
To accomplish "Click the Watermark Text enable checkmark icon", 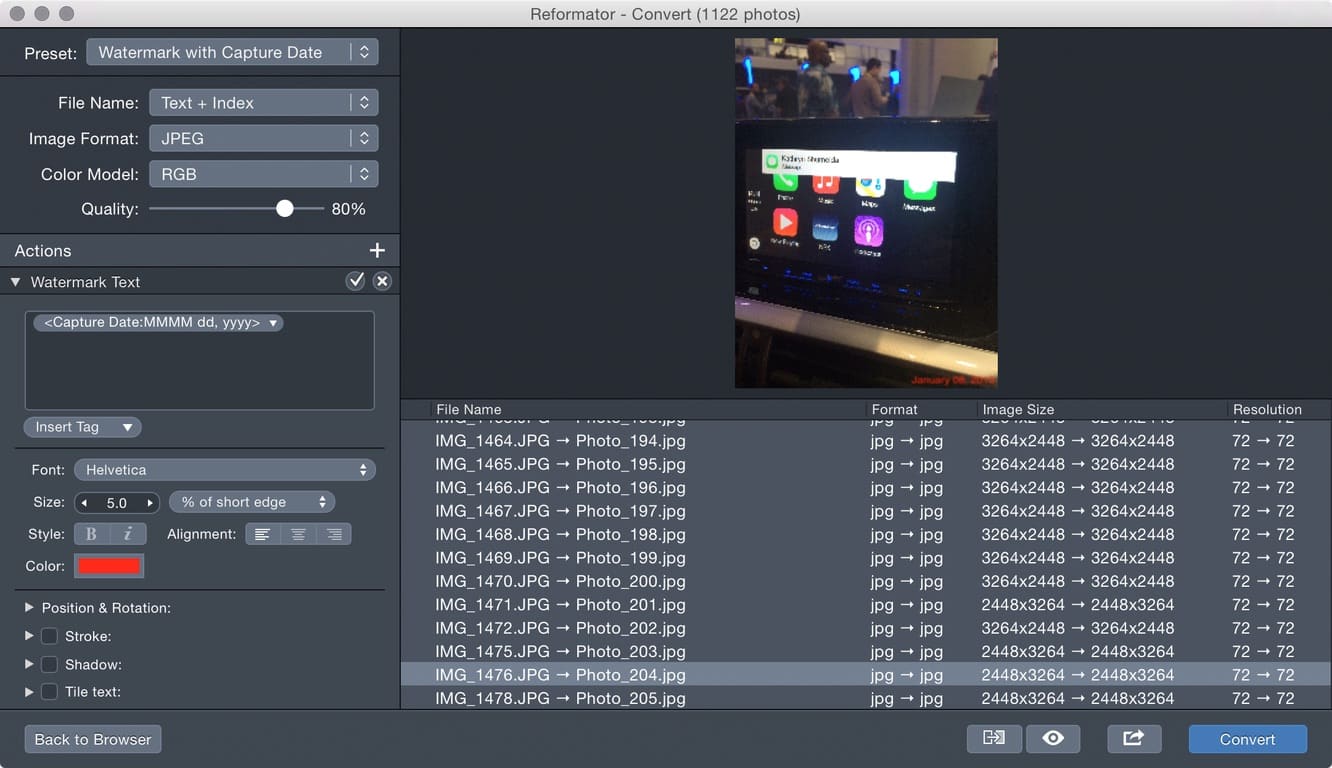I will (x=355, y=282).
